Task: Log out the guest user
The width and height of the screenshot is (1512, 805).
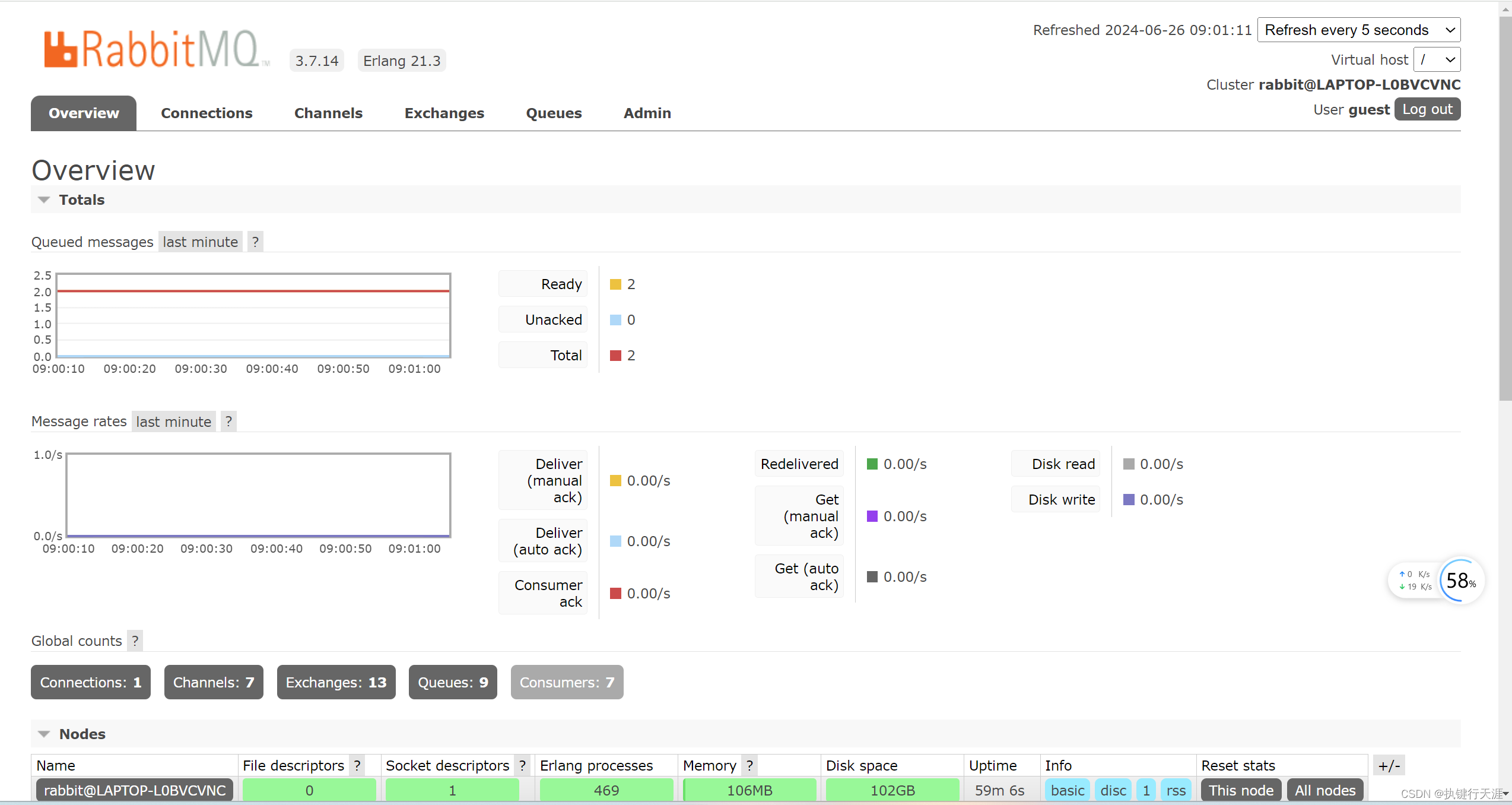Action: (1427, 109)
